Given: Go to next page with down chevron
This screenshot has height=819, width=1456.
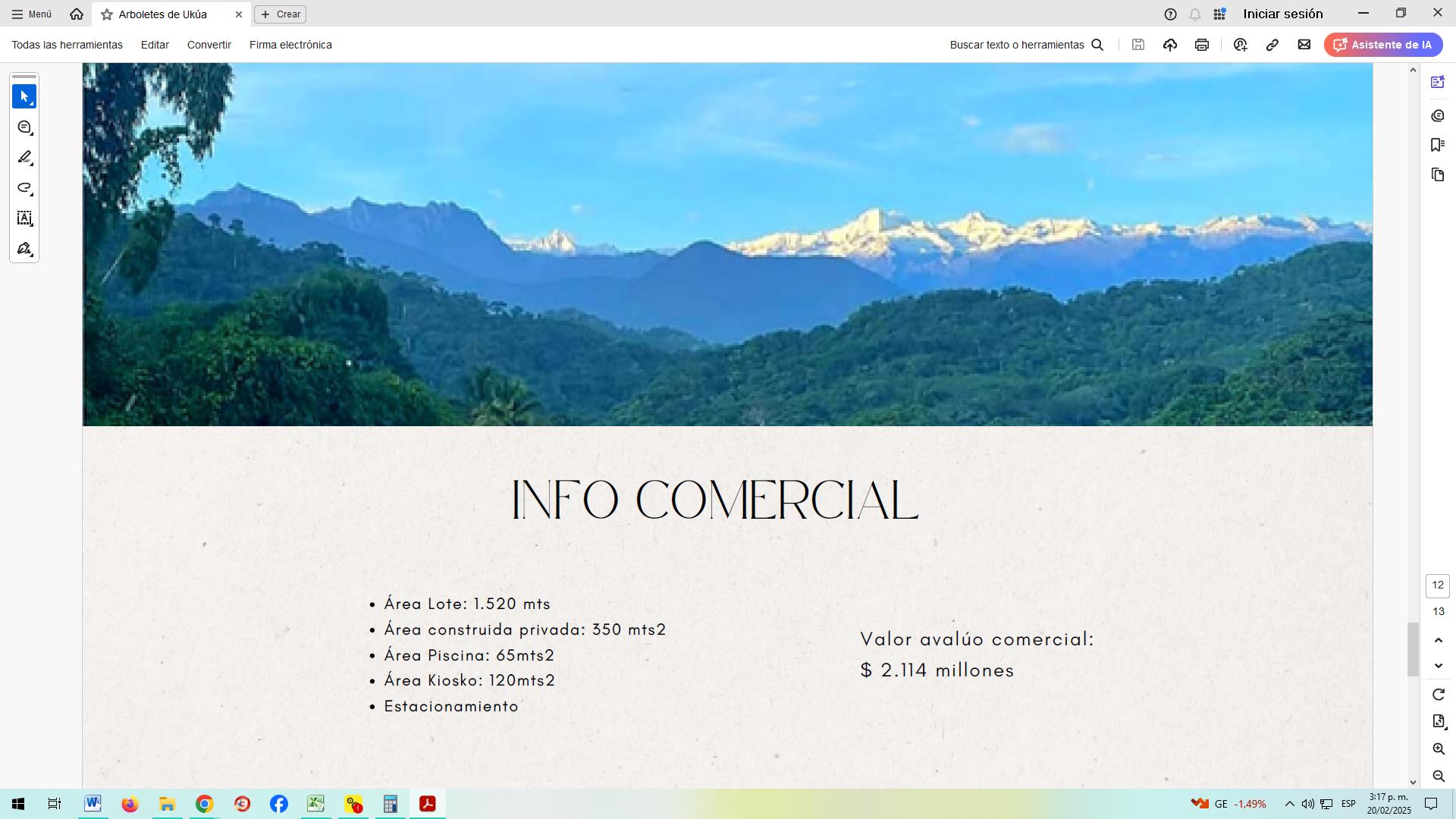Looking at the screenshot, I should coord(1438,666).
